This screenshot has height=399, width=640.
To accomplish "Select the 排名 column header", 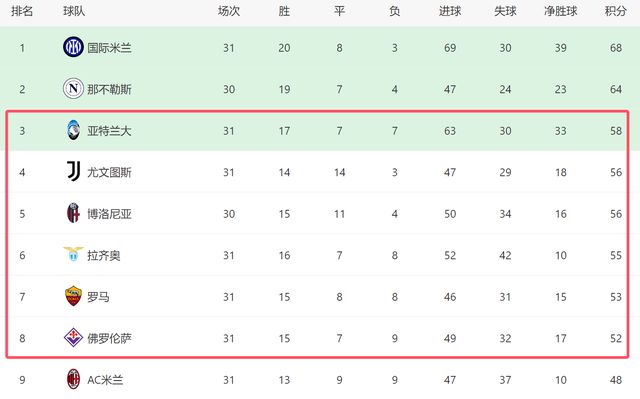I will [22, 11].
